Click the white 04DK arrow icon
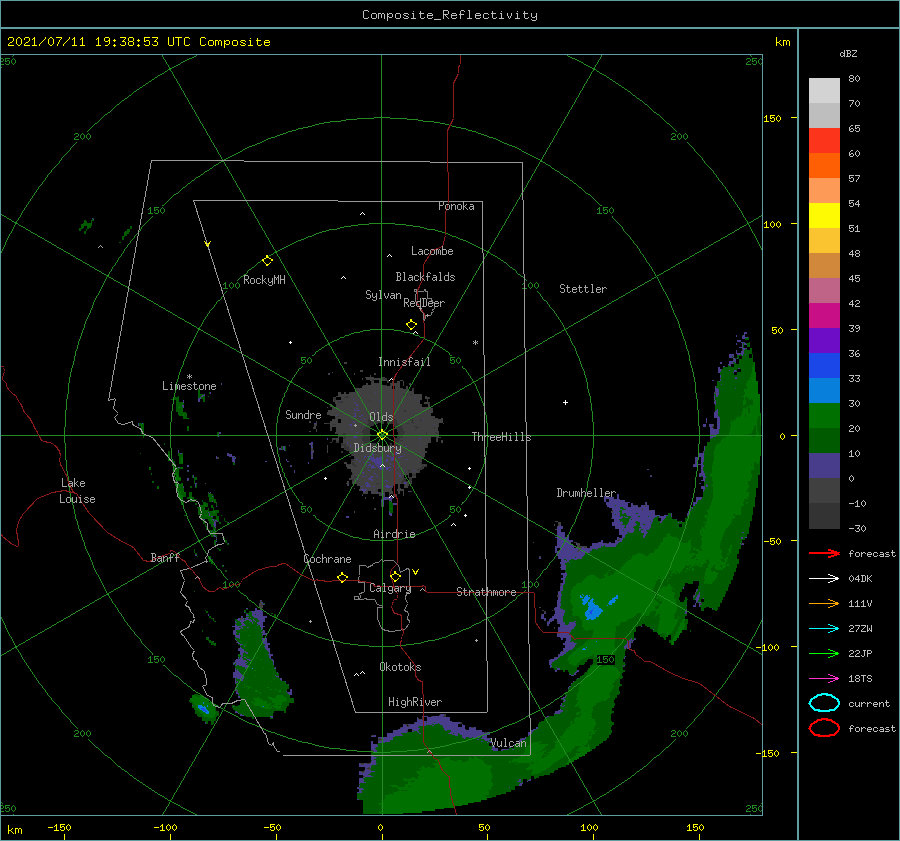The image size is (900, 841). (x=824, y=578)
